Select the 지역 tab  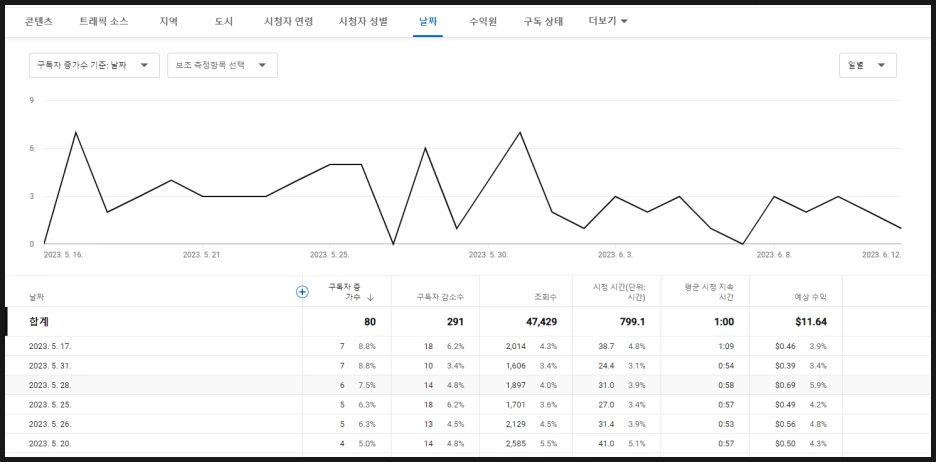pyautogui.click(x=168, y=21)
